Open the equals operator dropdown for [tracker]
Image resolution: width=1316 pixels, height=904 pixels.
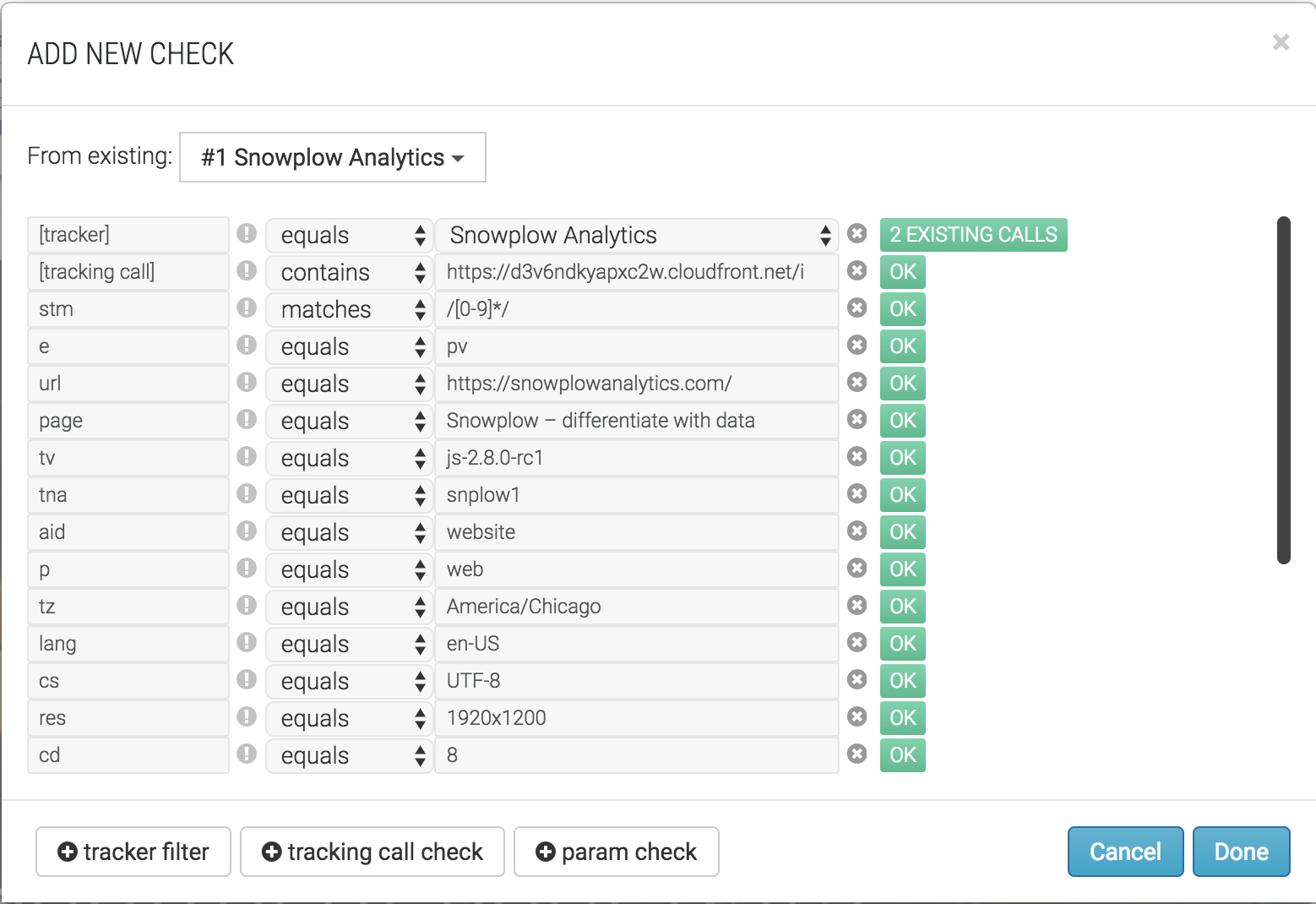pos(349,235)
